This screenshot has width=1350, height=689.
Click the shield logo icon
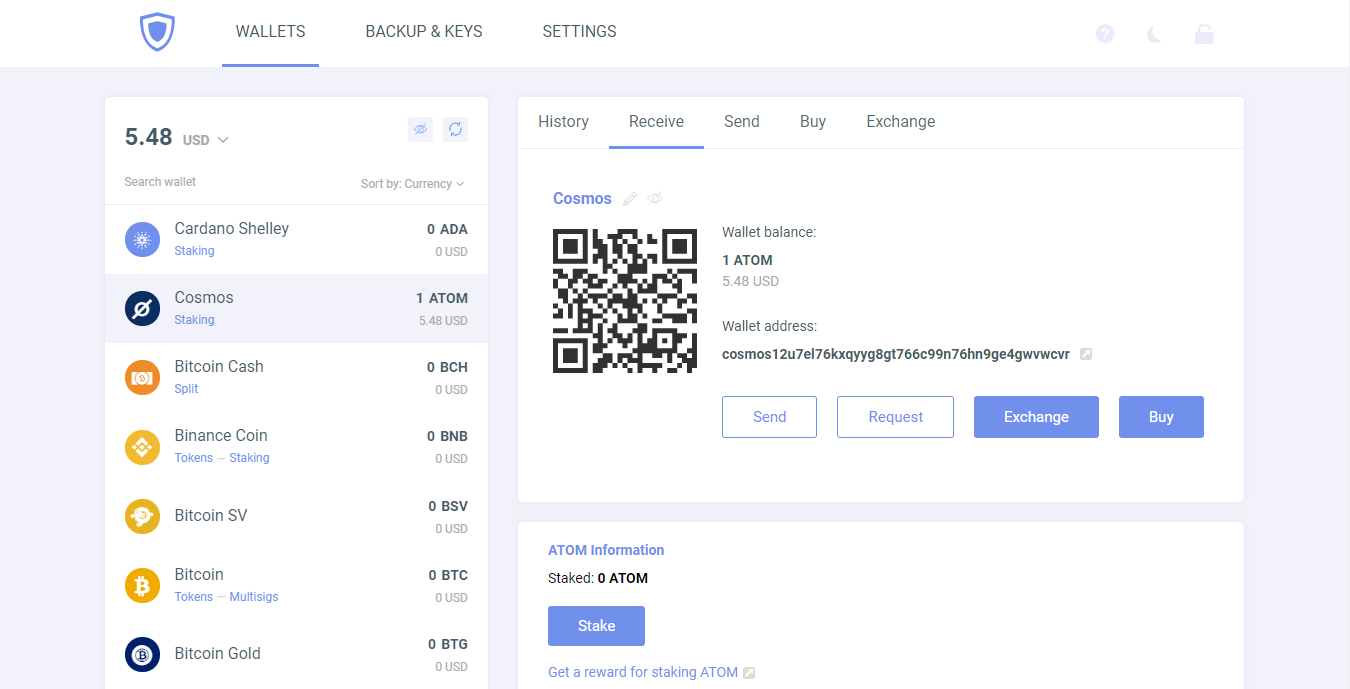coord(157,32)
